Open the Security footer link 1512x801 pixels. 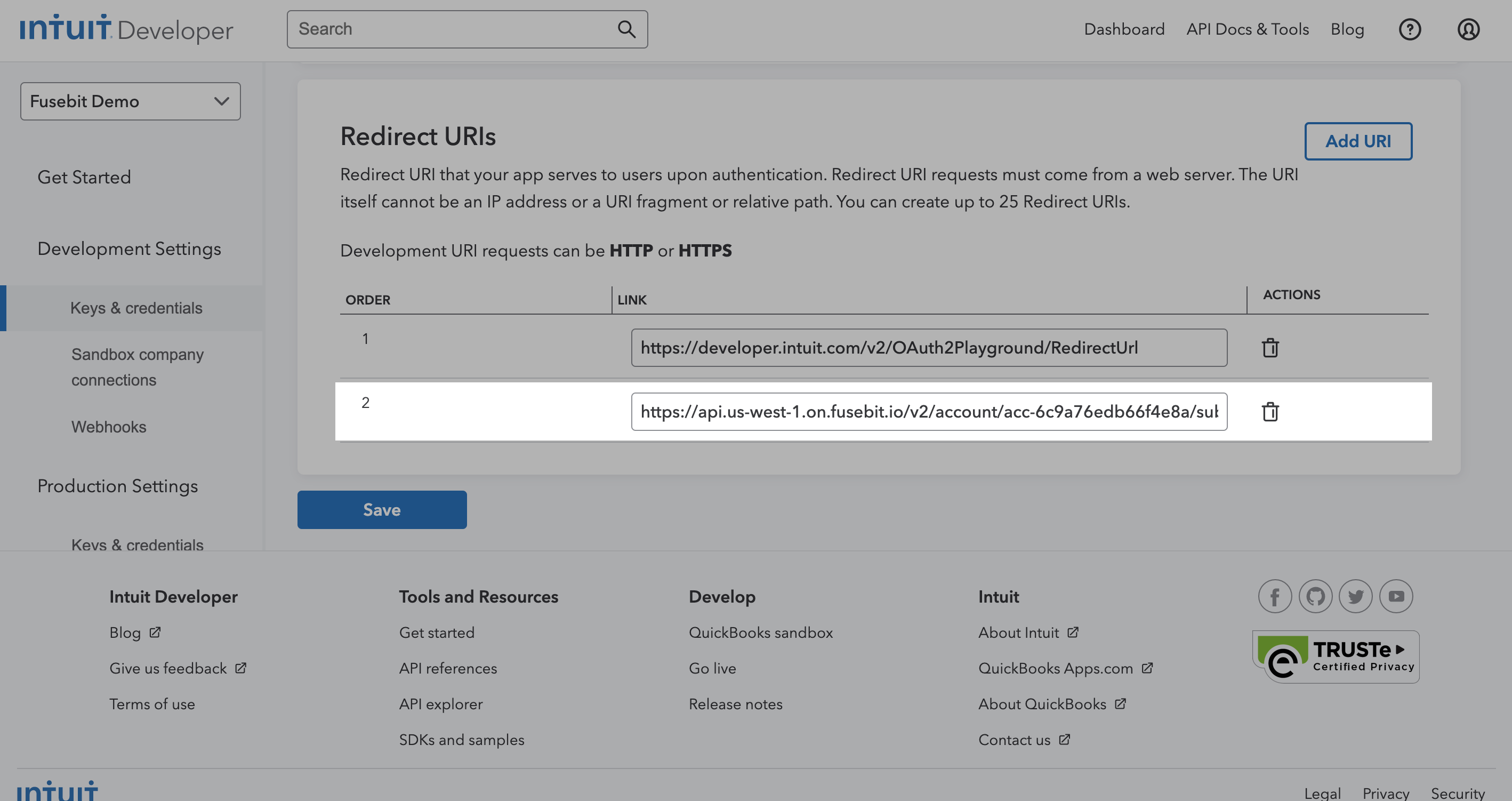click(1458, 794)
